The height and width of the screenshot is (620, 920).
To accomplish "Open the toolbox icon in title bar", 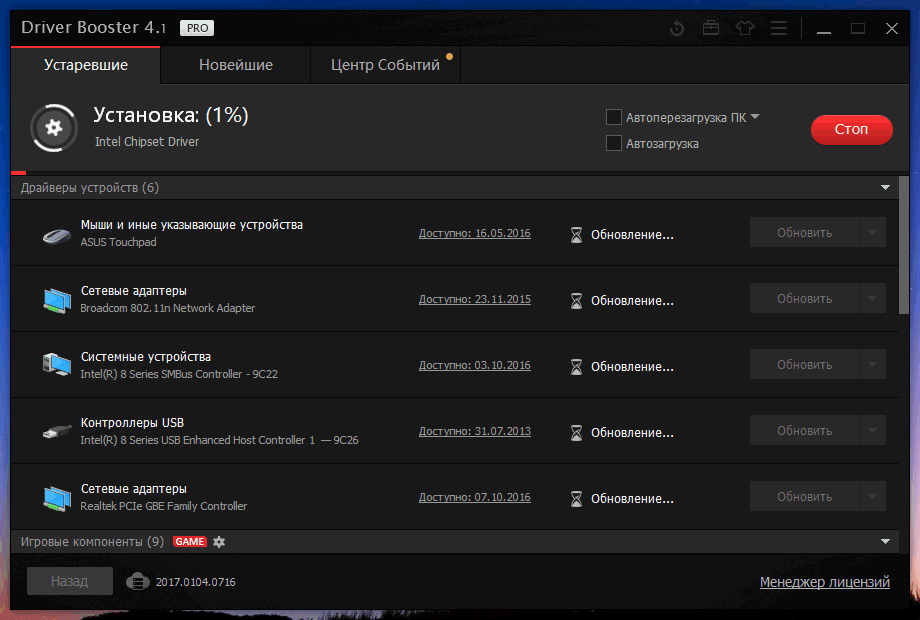I will (711, 28).
